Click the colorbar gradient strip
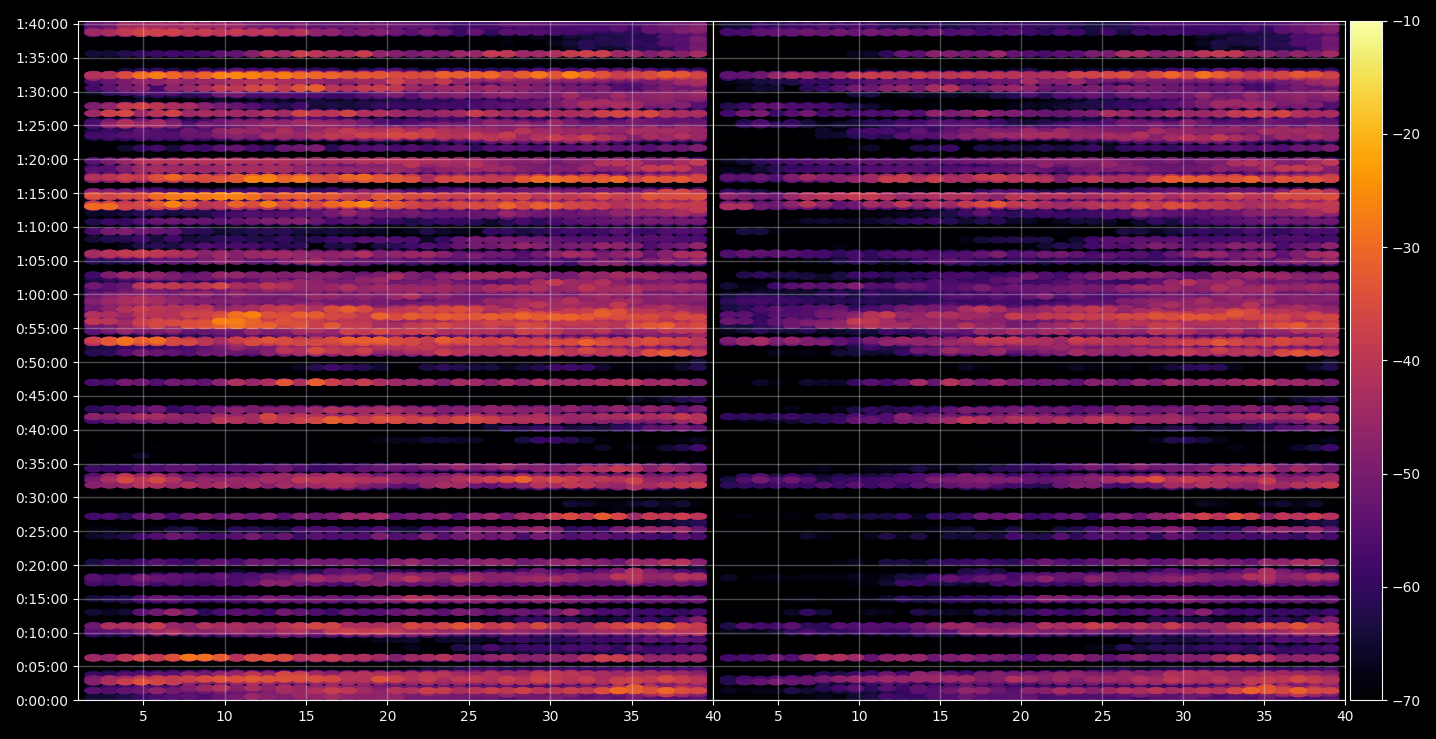The width and height of the screenshot is (1436, 739). pyautogui.click(x=1366, y=361)
